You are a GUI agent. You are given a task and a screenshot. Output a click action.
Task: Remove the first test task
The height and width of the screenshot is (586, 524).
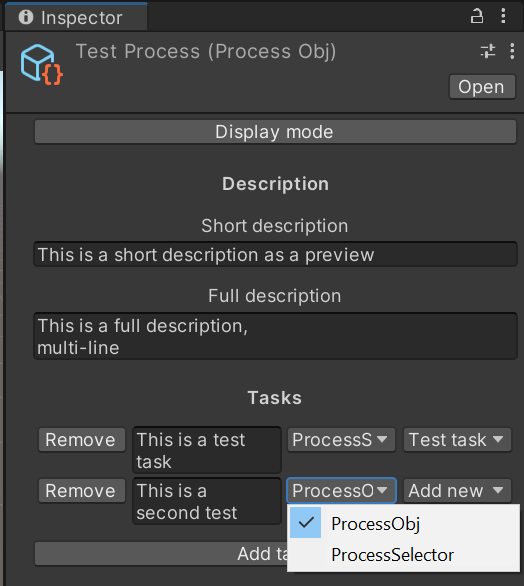point(81,440)
